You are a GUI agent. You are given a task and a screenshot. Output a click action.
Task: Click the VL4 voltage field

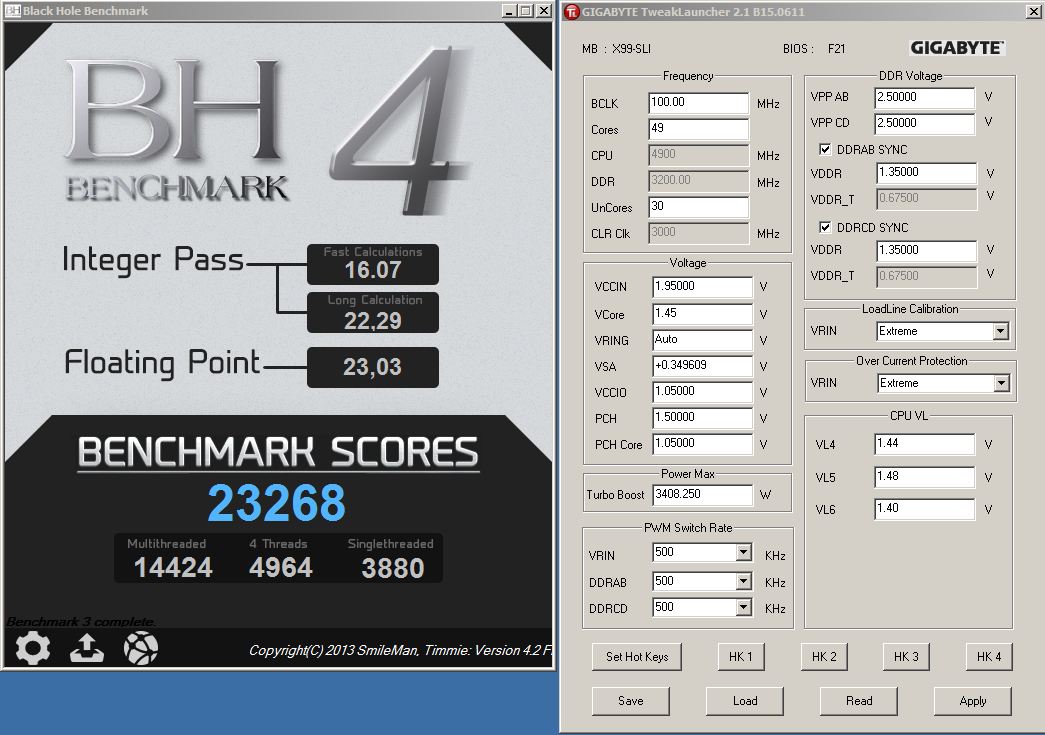(x=924, y=444)
